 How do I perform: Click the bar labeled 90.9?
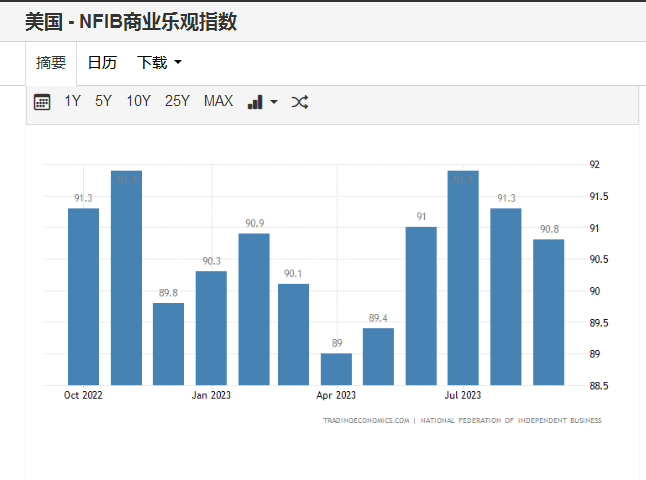tap(254, 308)
